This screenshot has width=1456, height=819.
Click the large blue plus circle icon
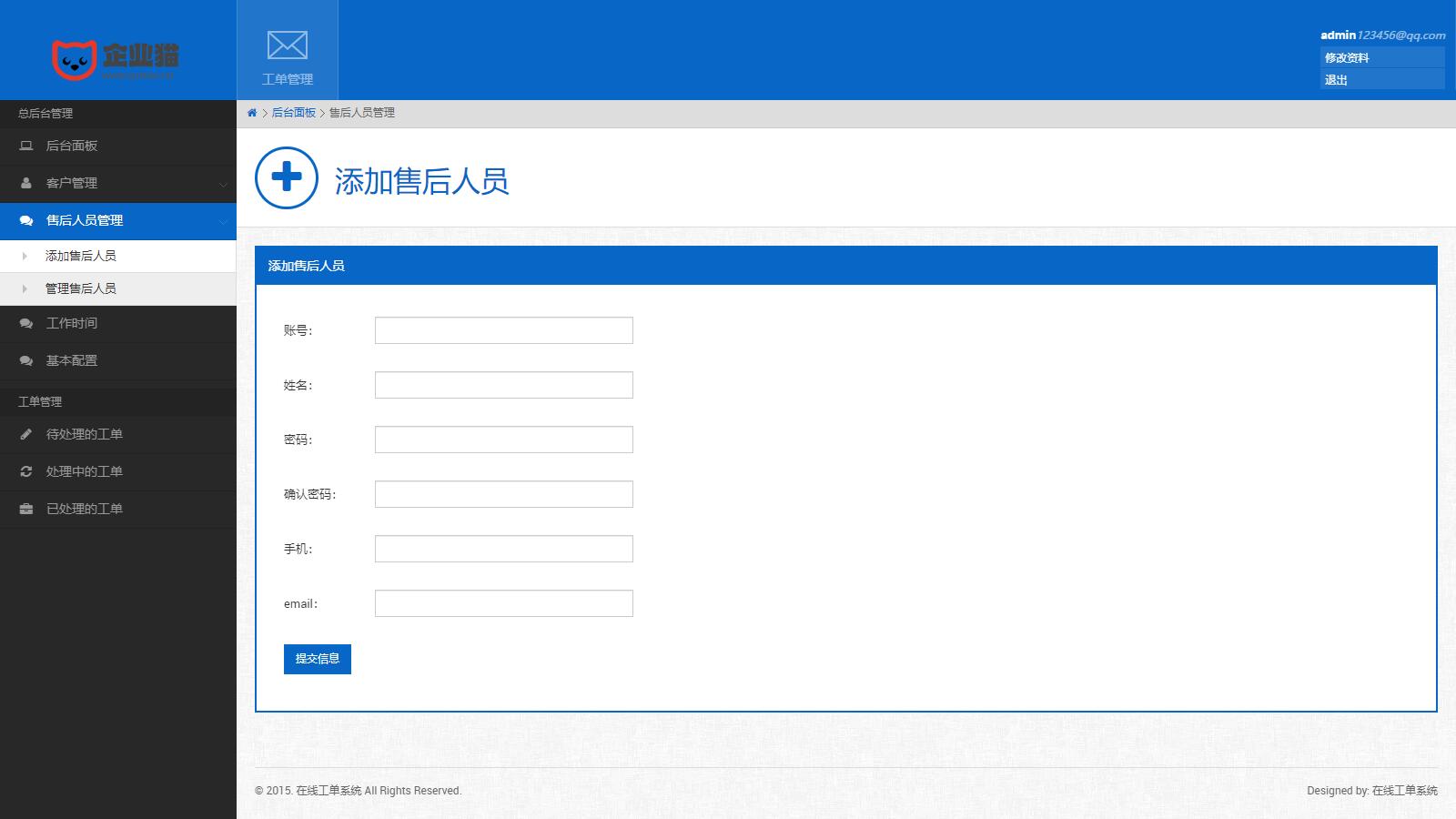click(287, 177)
